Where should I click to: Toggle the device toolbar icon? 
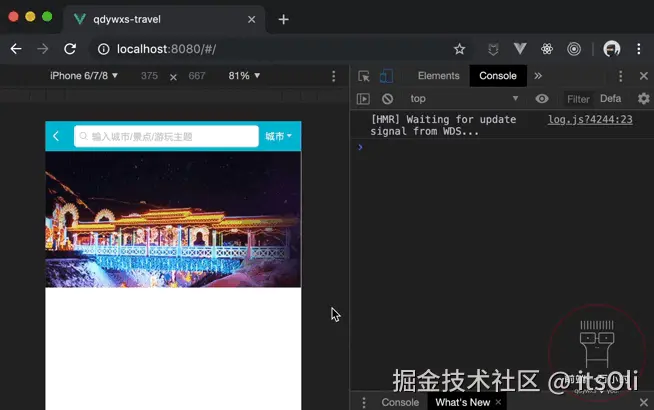click(387, 76)
